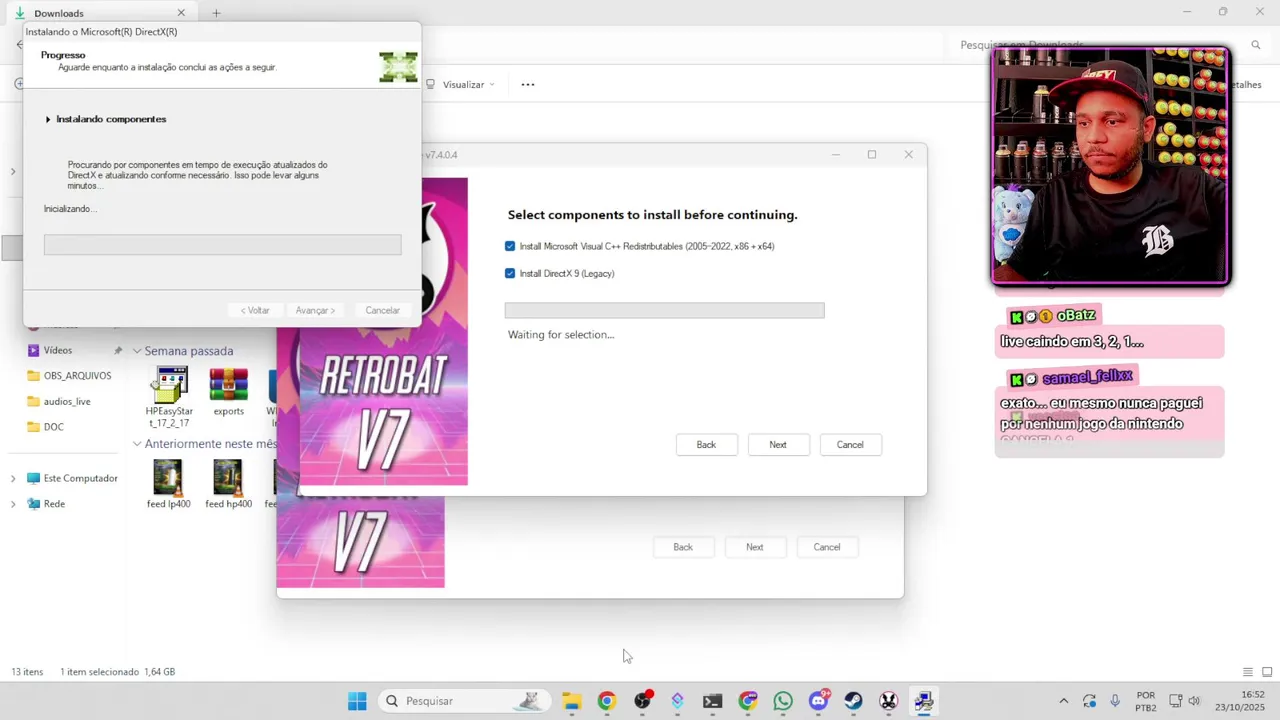Click Next in the rear RetroBat window
Viewport: 1280px width, 720px height.
click(755, 547)
